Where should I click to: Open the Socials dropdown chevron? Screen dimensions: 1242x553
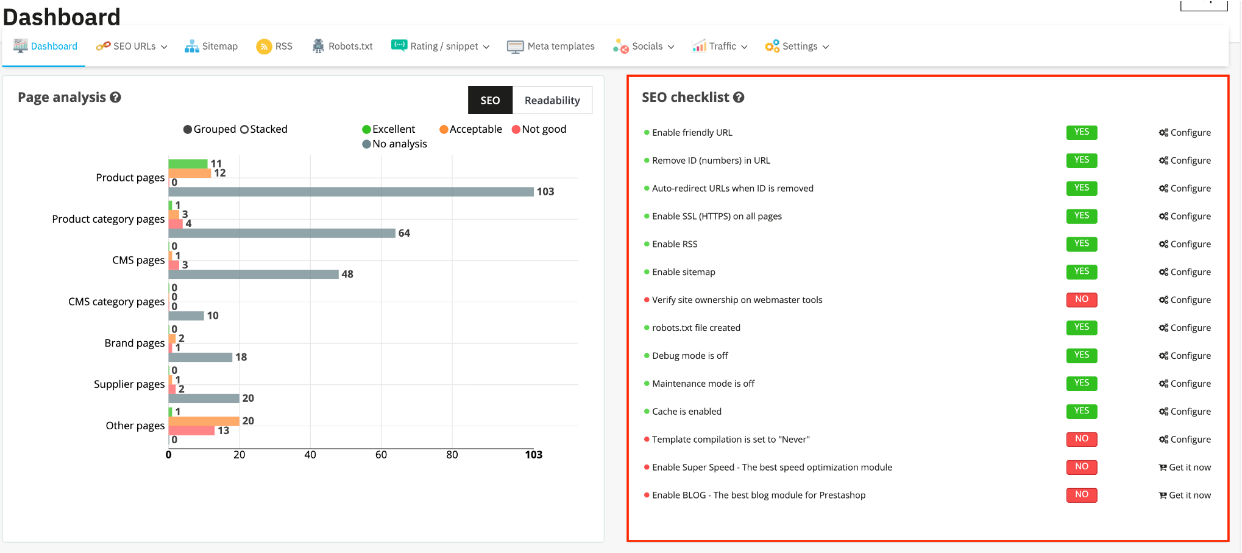point(671,46)
